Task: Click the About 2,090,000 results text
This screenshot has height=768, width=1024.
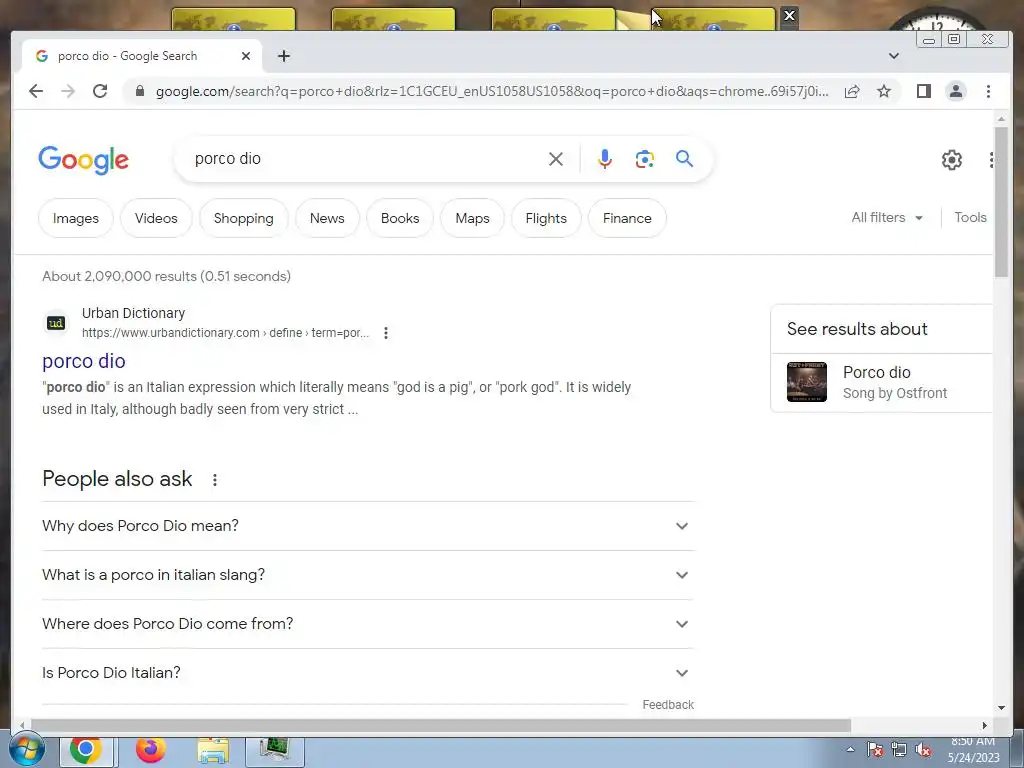Action: [167, 276]
